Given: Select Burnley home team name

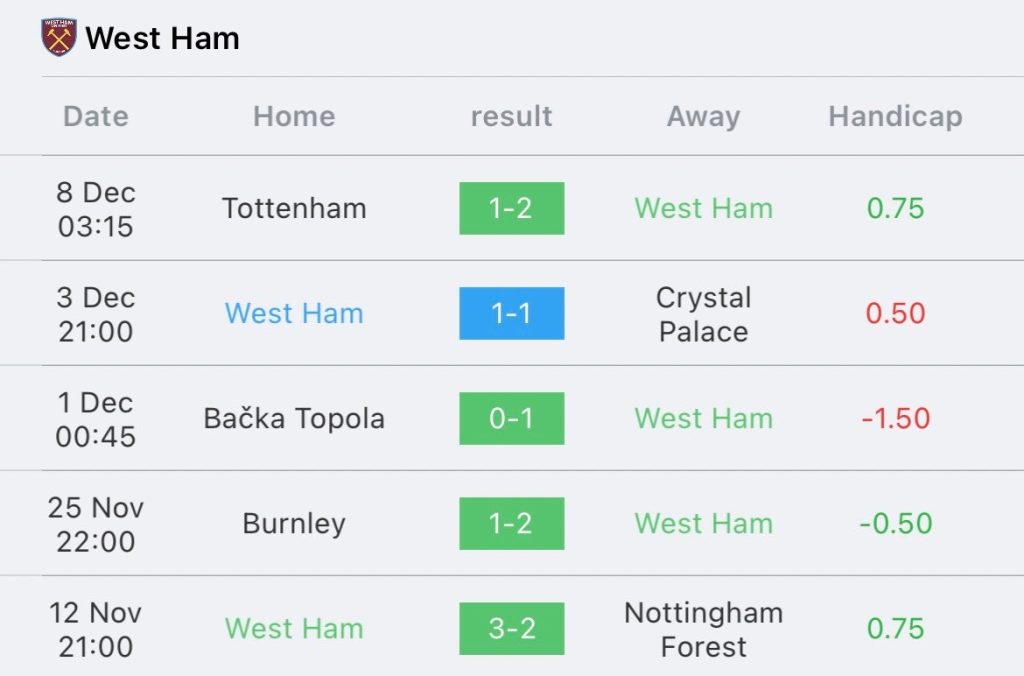Looking at the screenshot, I should point(294,524).
